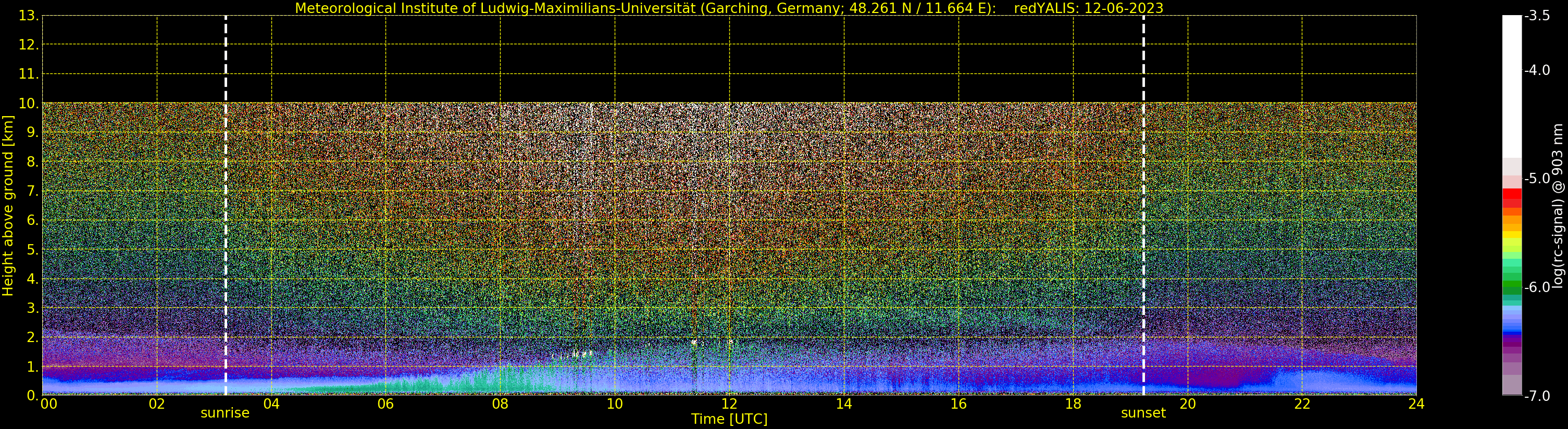Click the 'sunset' label below the time axis
Image resolution: width=1568 pixels, height=429 pixels.
(x=1143, y=413)
